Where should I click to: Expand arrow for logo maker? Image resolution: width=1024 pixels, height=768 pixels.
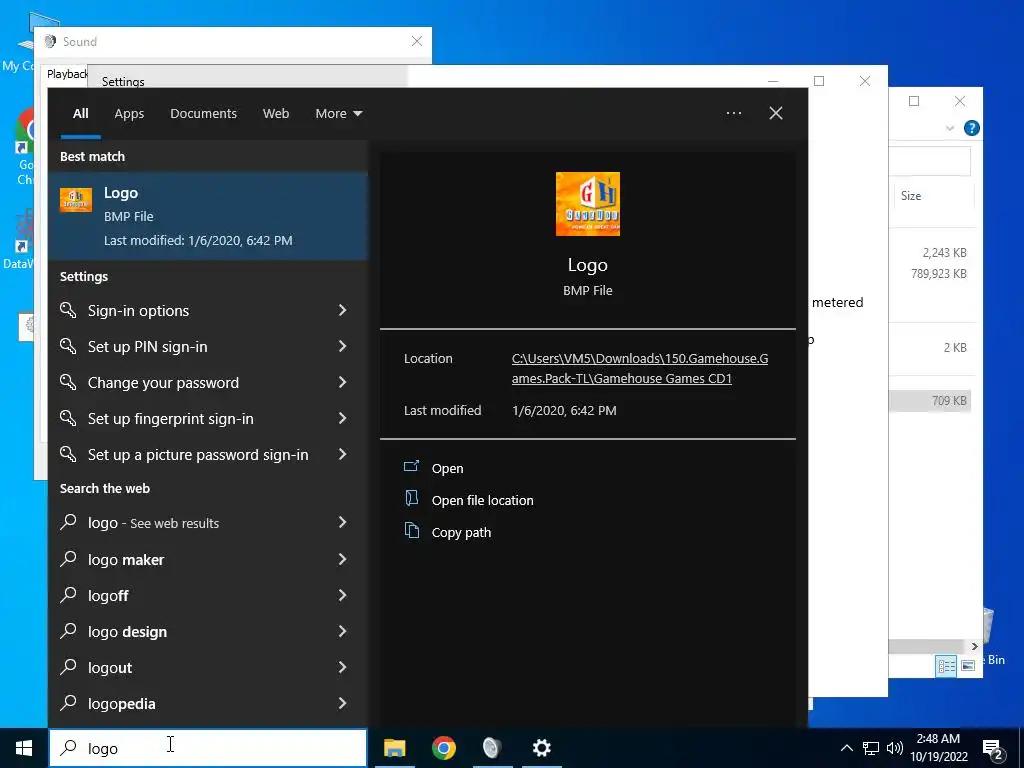coord(342,559)
